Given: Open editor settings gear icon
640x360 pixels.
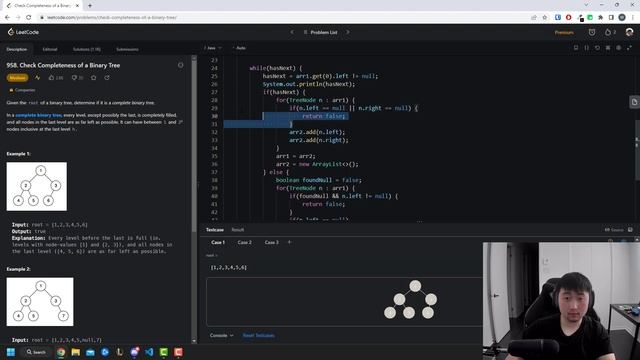Looking at the screenshot, I should 618,48.
